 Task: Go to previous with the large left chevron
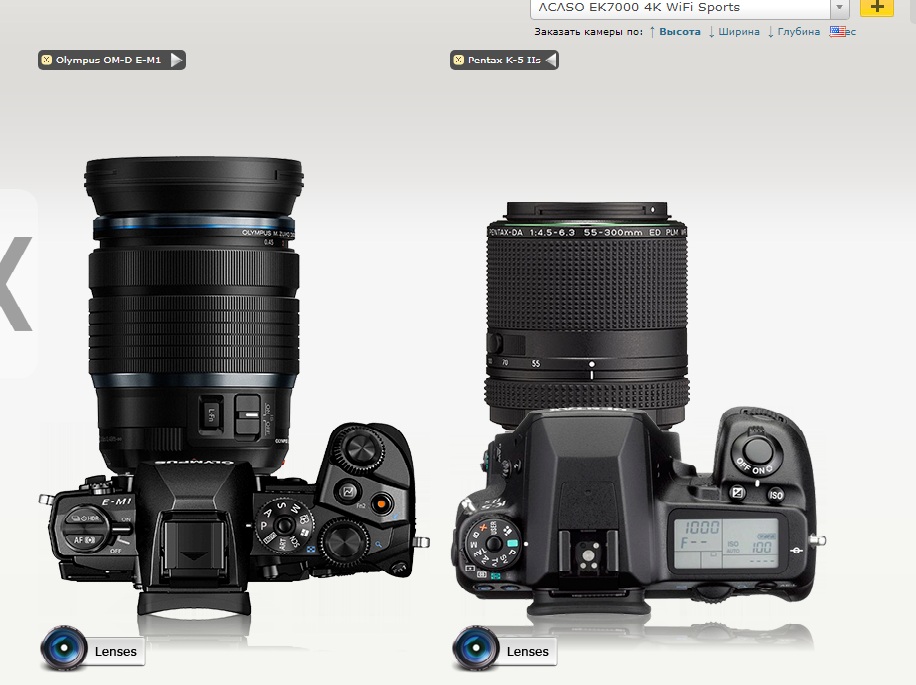tap(16, 283)
